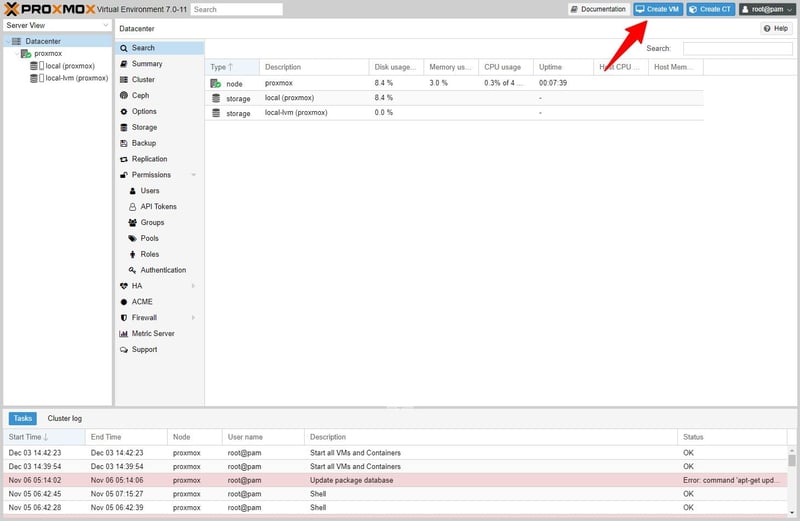This screenshot has width=800, height=521.
Task: Open the Documentation page
Action: point(597,9)
